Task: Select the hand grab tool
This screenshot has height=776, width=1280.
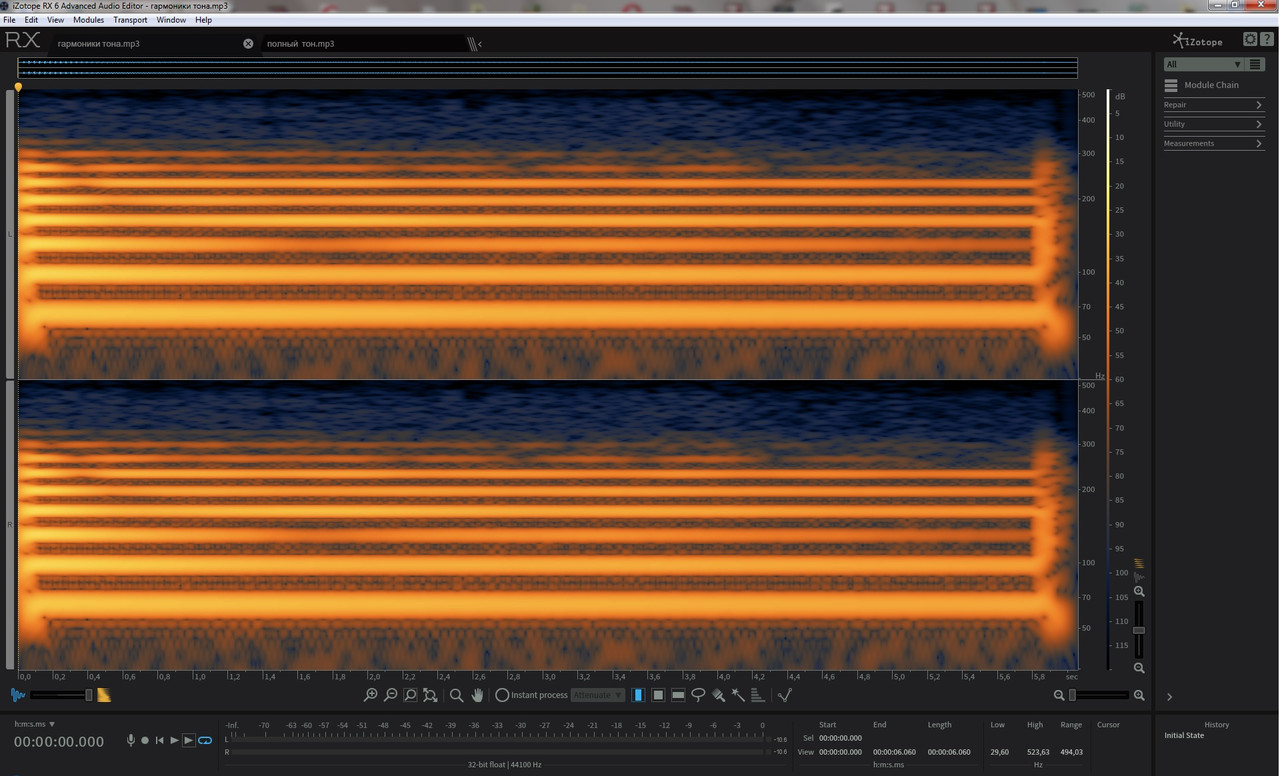Action: pos(477,695)
